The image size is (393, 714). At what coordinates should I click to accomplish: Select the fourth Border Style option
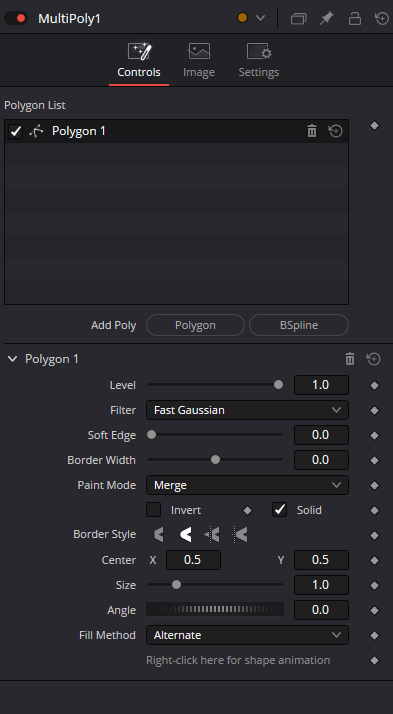[x=240, y=535]
